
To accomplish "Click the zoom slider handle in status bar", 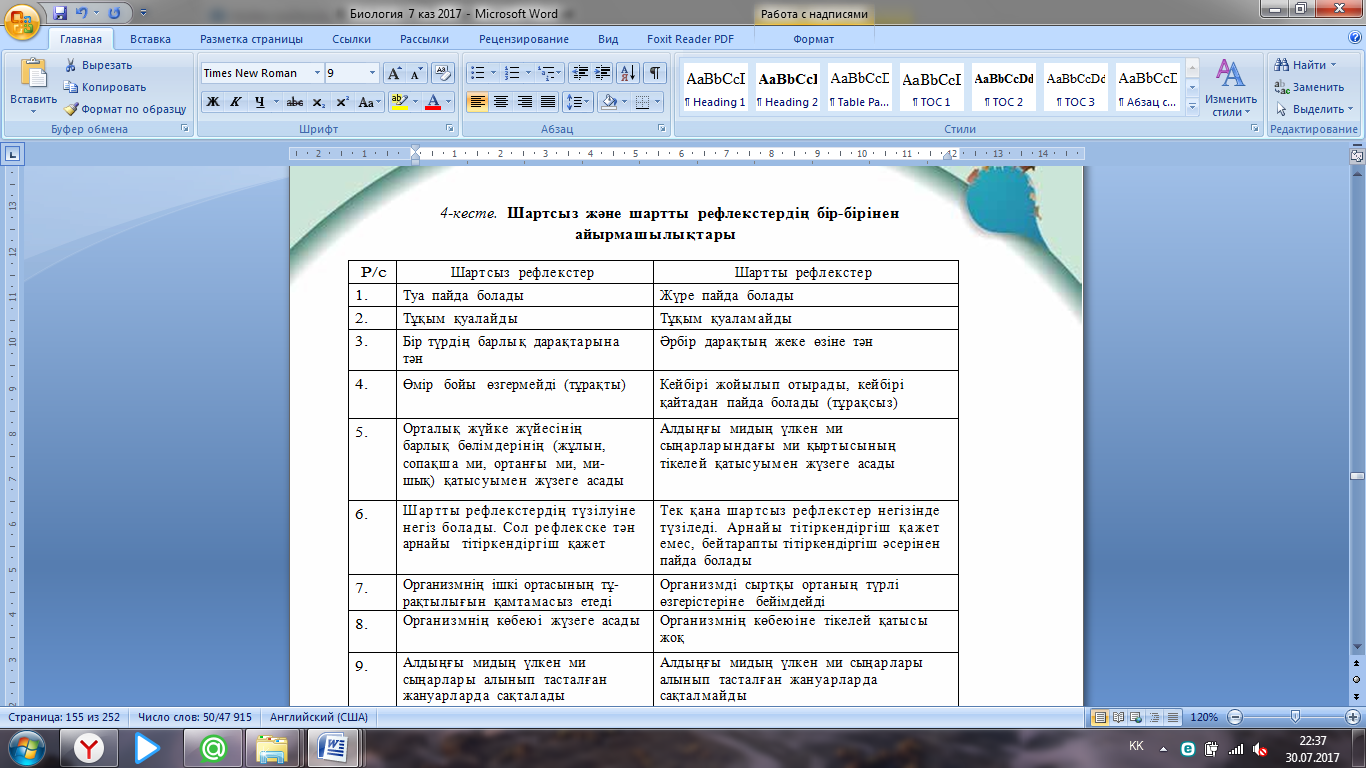I will pos(1295,717).
